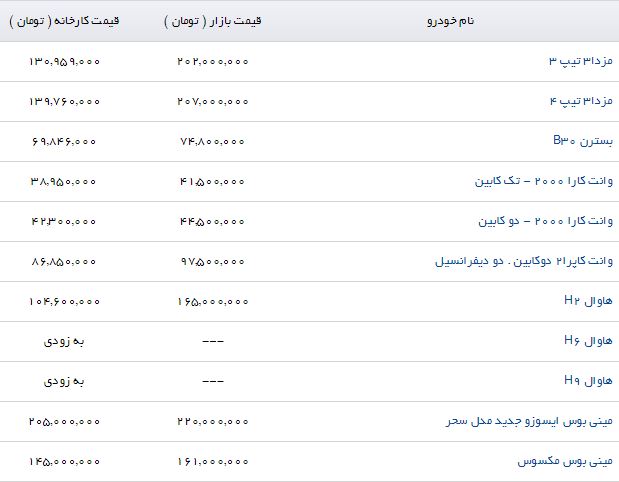Select market price ۲۲۰,۰۰۰,۰۰۰ cell

(213, 422)
